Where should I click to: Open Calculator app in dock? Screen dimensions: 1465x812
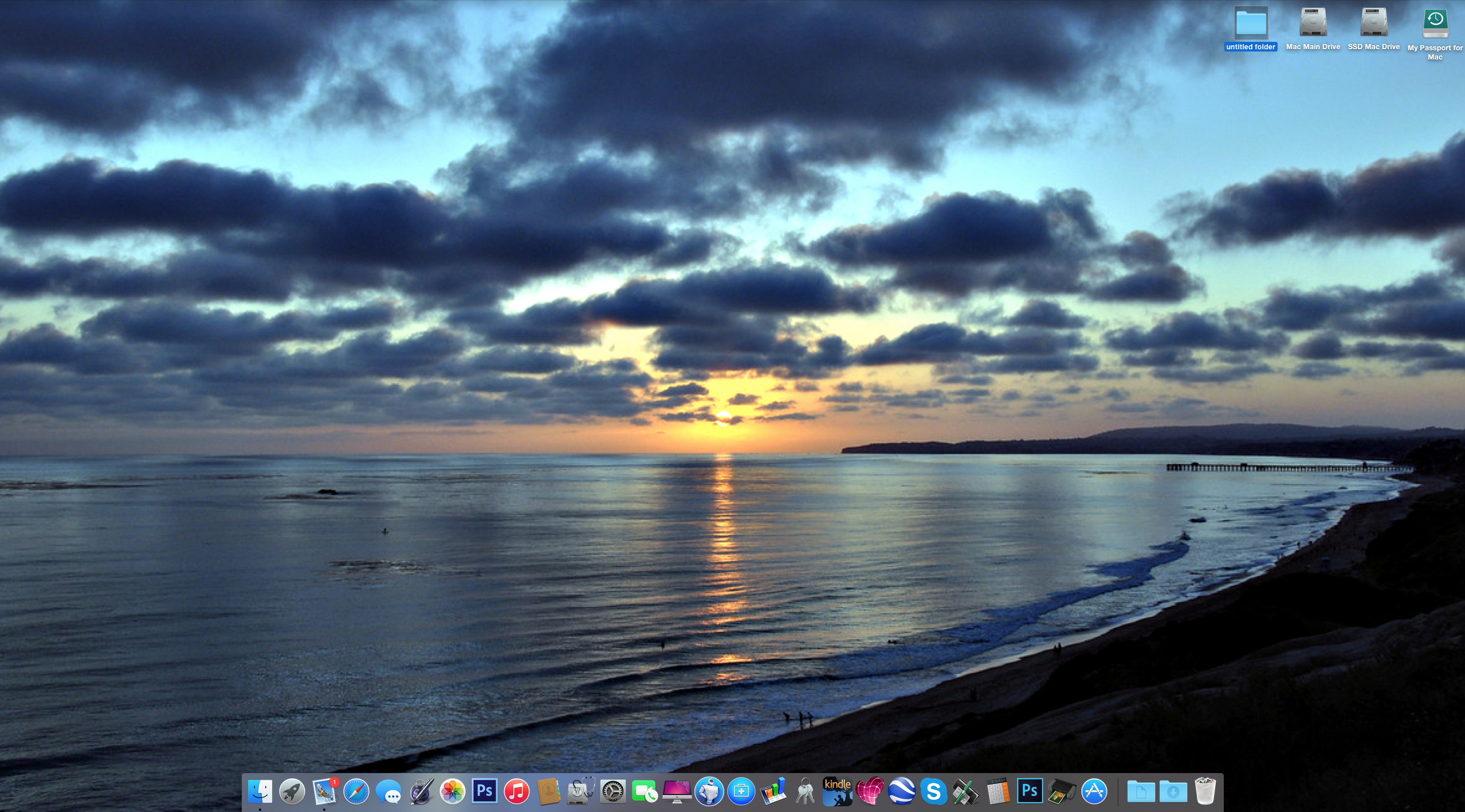pos(997,791)
